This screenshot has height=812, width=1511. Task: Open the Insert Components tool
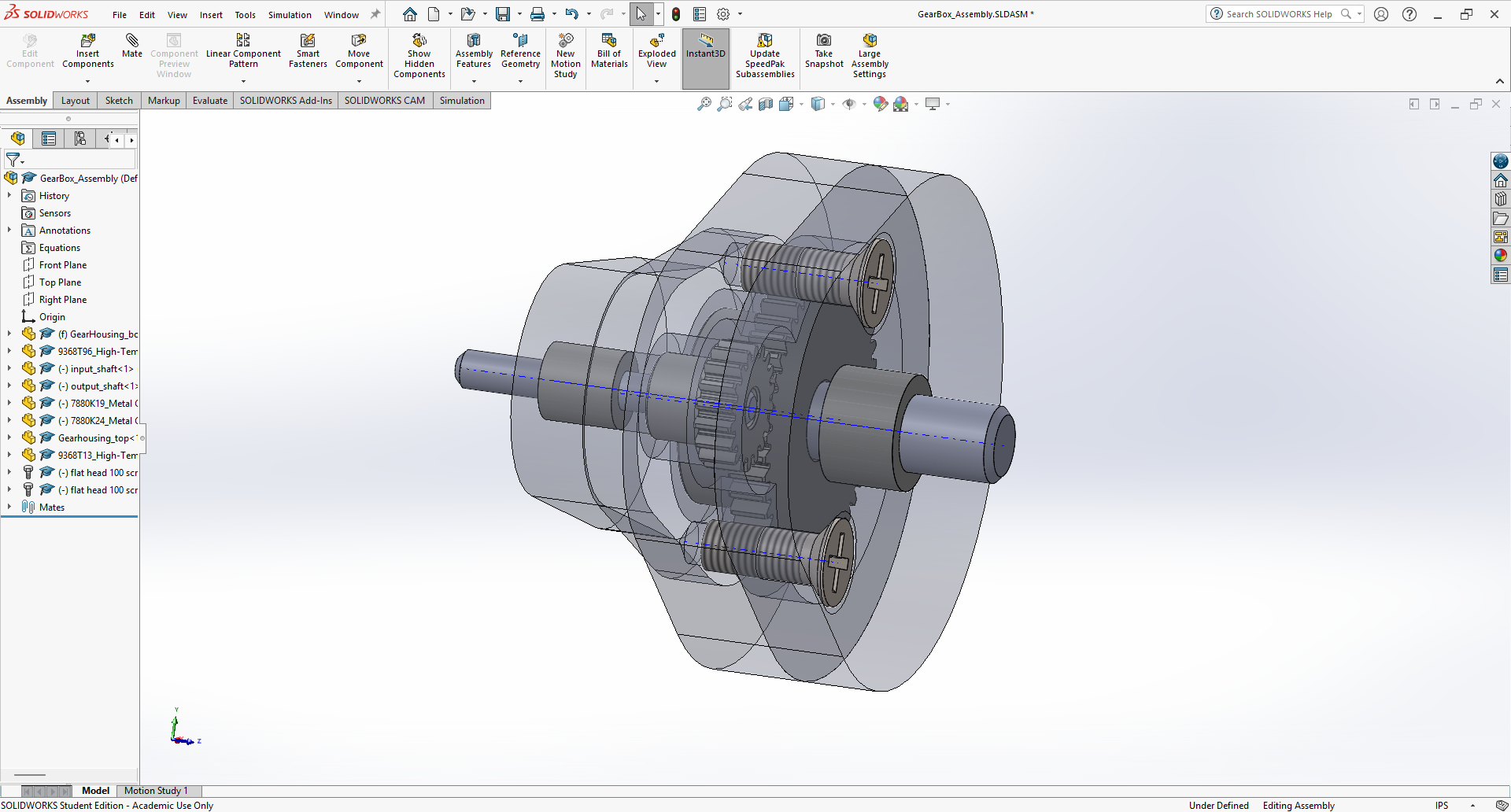click(x=88, y=51)
